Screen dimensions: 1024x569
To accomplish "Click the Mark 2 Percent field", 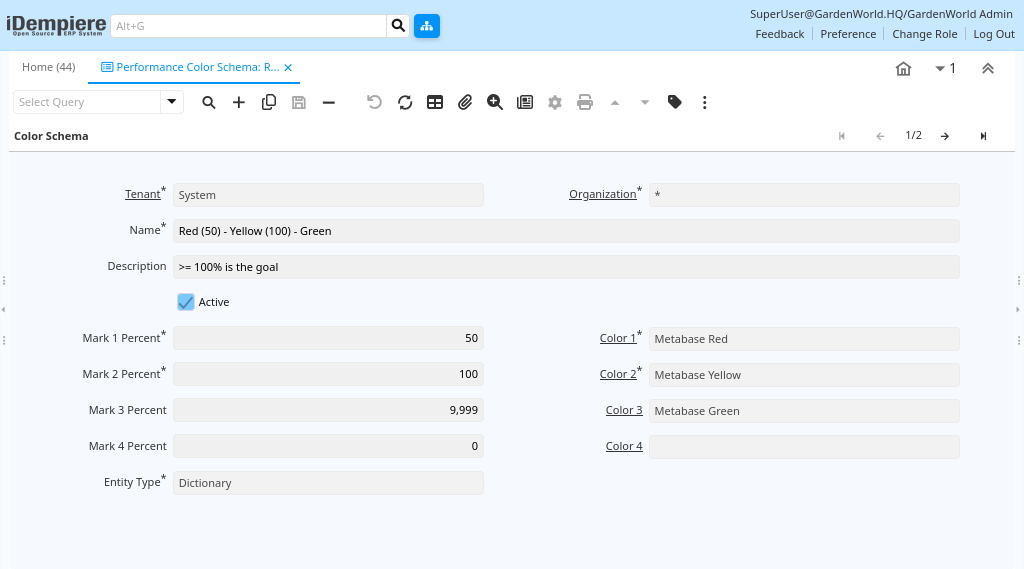I will [x=328, y=374].
